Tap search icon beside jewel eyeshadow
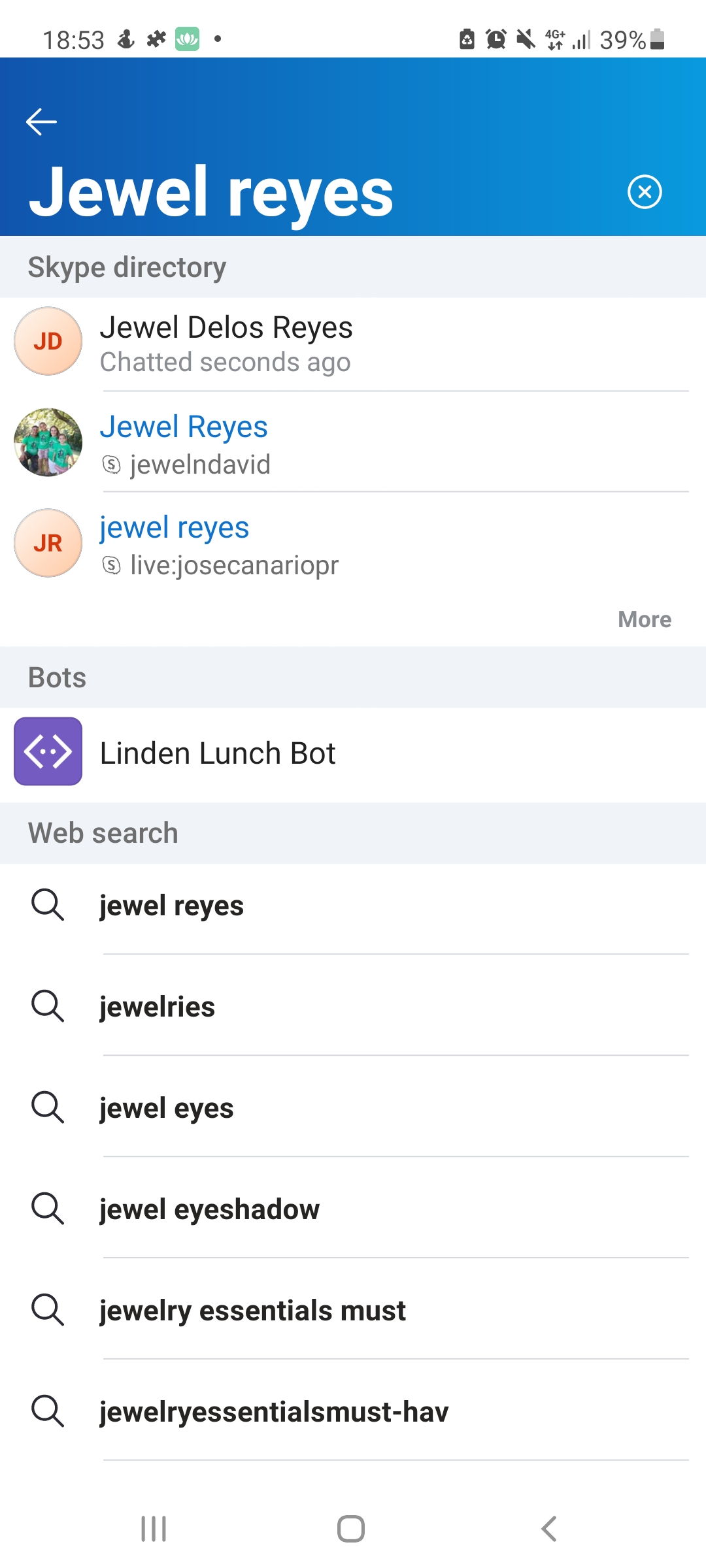Screen dimensions: 706x1568 pos(48,1208)
